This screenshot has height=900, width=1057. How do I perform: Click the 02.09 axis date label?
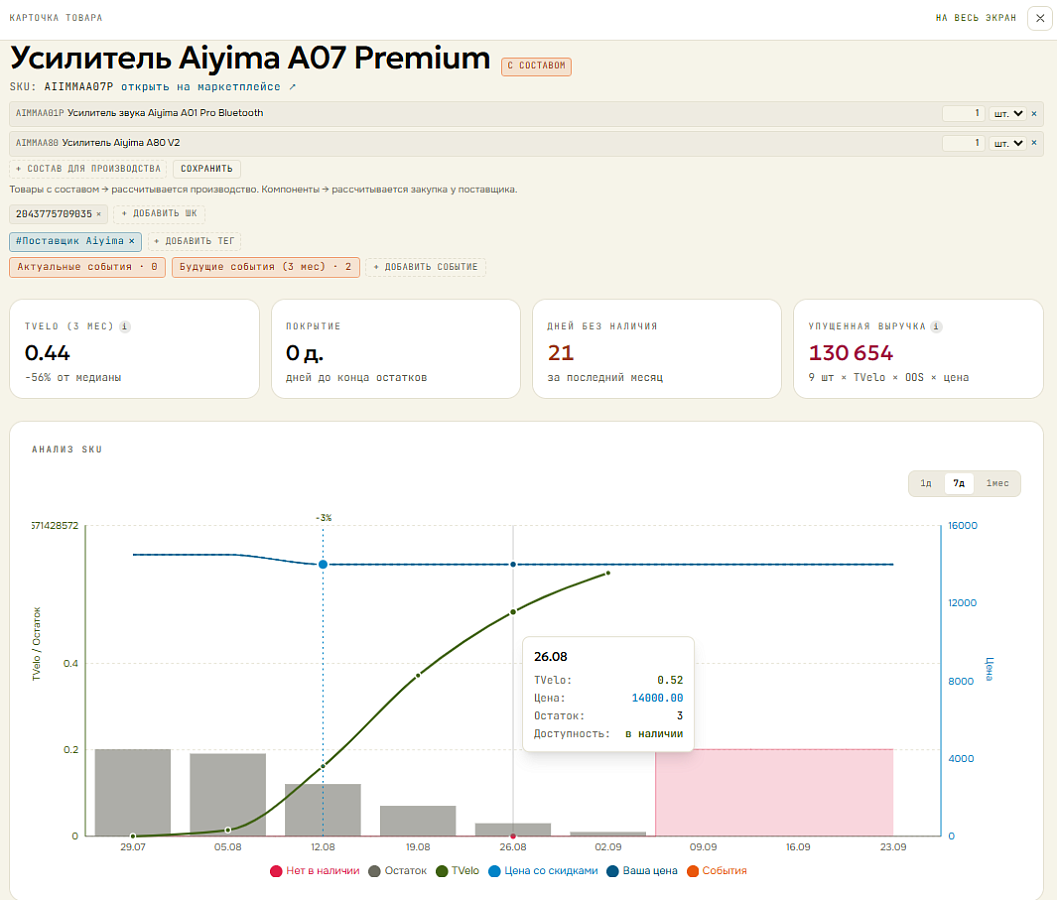click(x=608, y=847)
